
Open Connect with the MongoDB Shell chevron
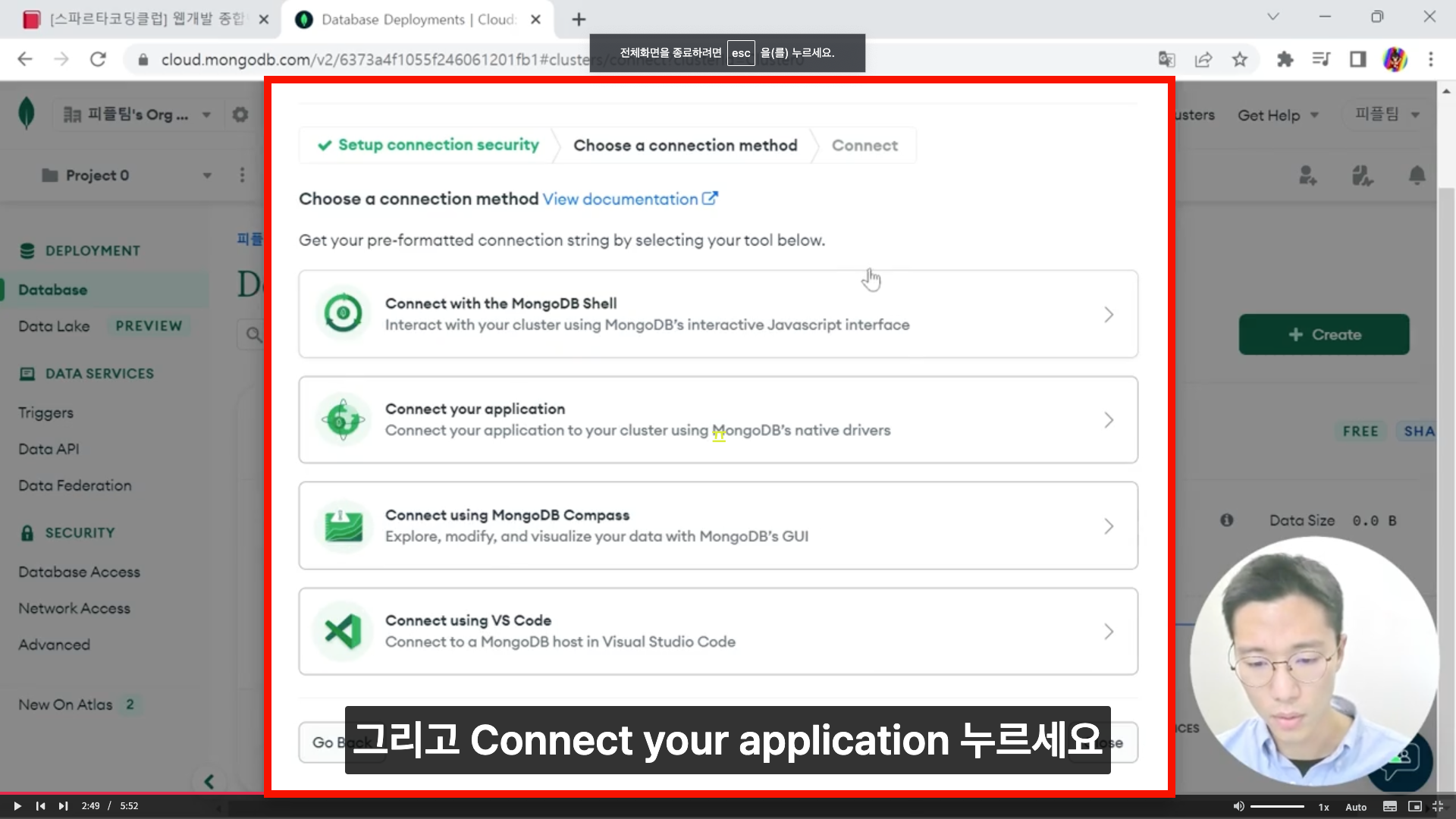click(1109, 314)
